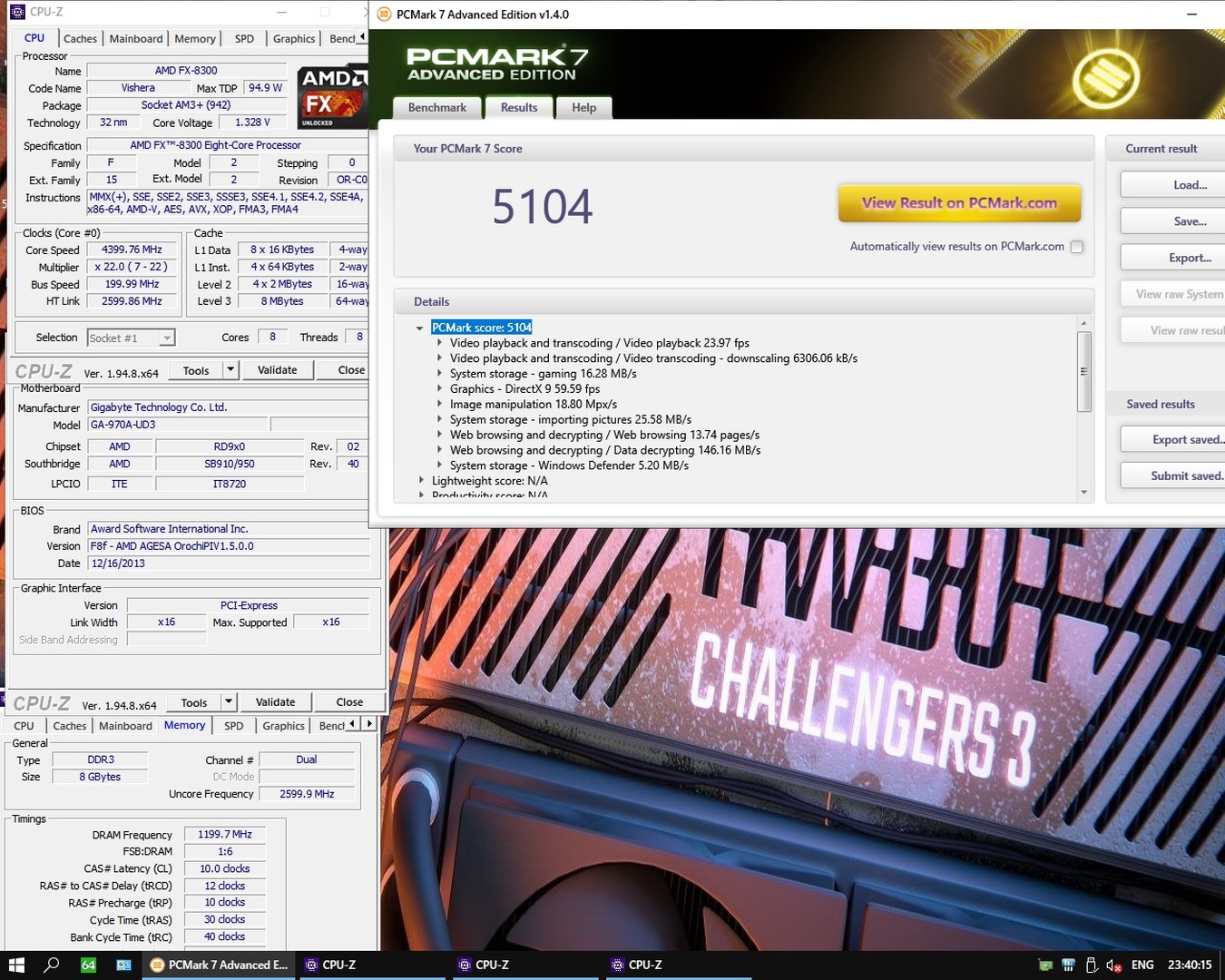Open the Benchmark tab in PCMark 7
This screenshot has height=980, width=1225.
pyautogui.click(x=437, y=108)
